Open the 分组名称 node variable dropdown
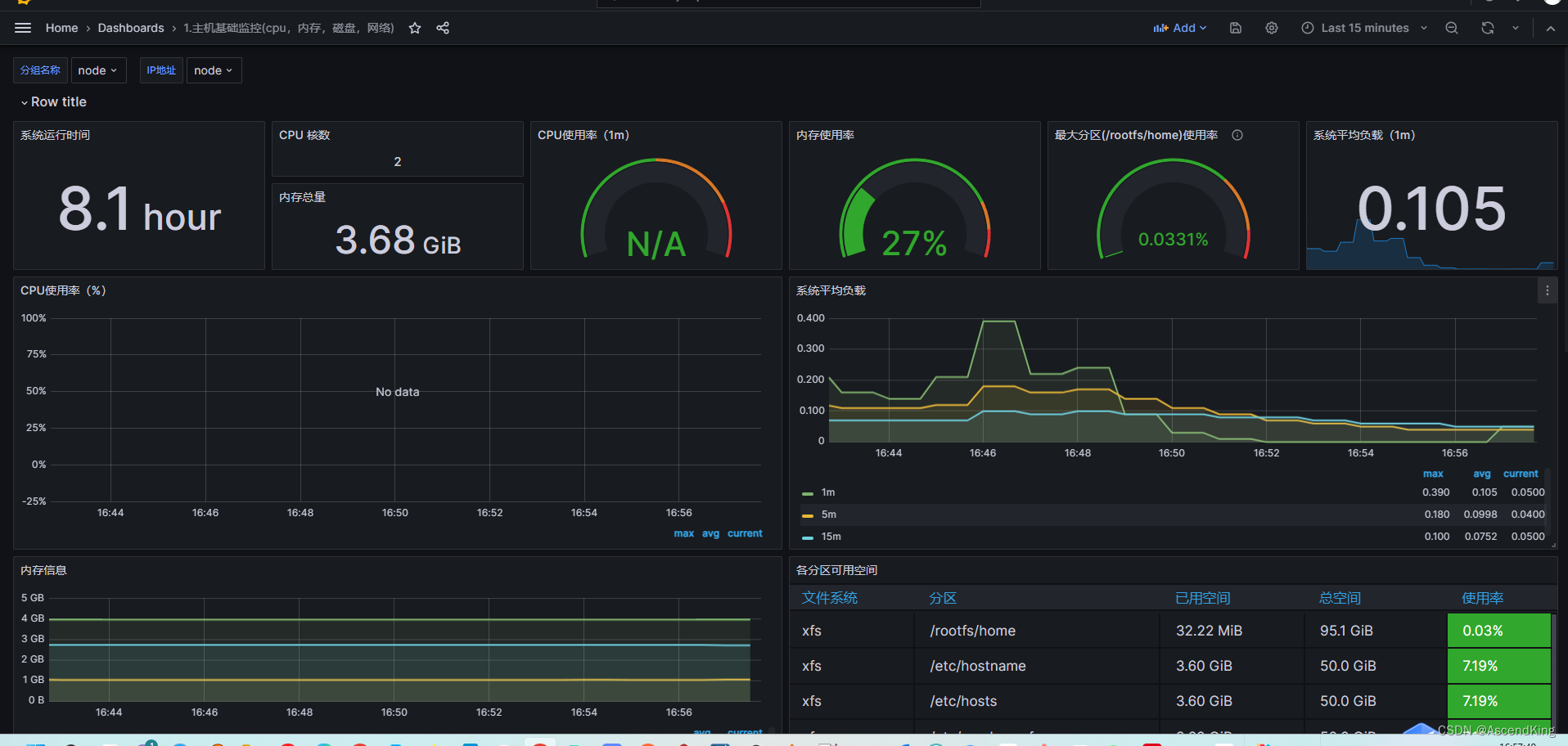 click(98, 70)
